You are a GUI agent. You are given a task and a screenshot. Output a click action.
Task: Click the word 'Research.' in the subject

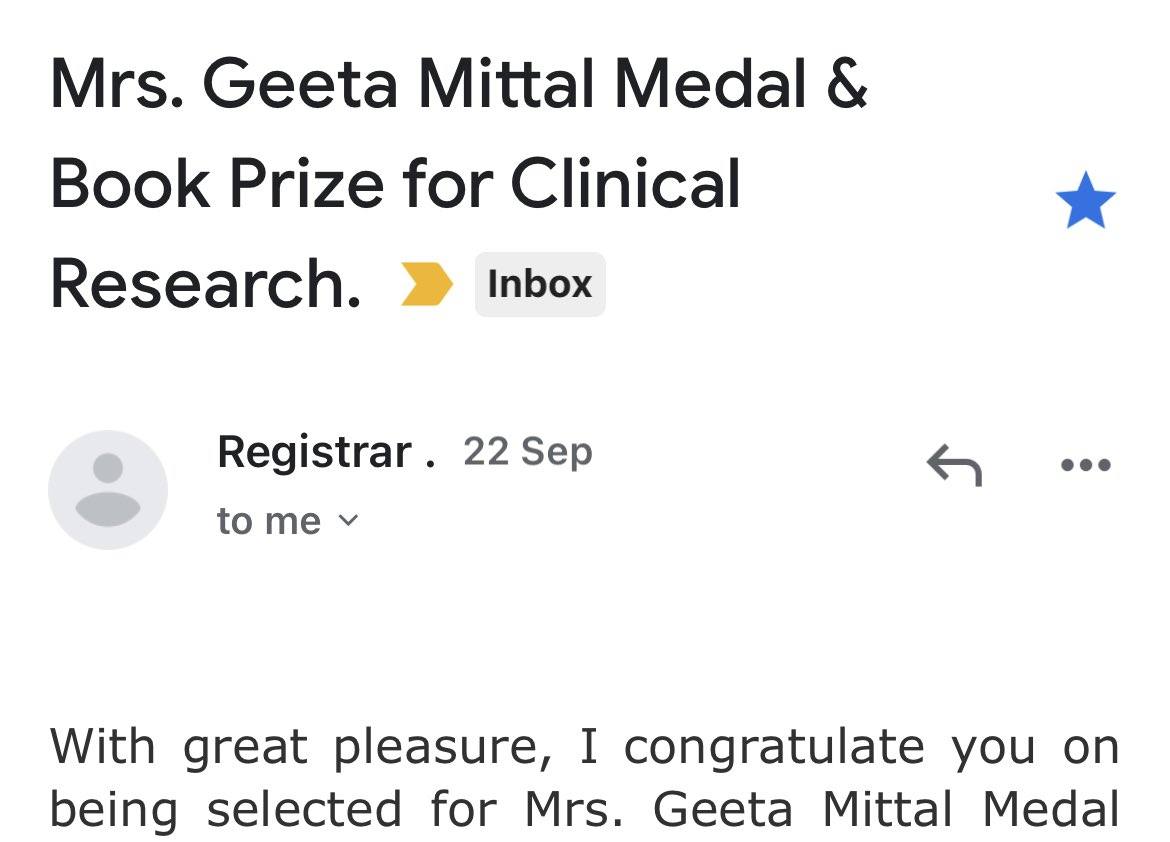pos(206,284)
